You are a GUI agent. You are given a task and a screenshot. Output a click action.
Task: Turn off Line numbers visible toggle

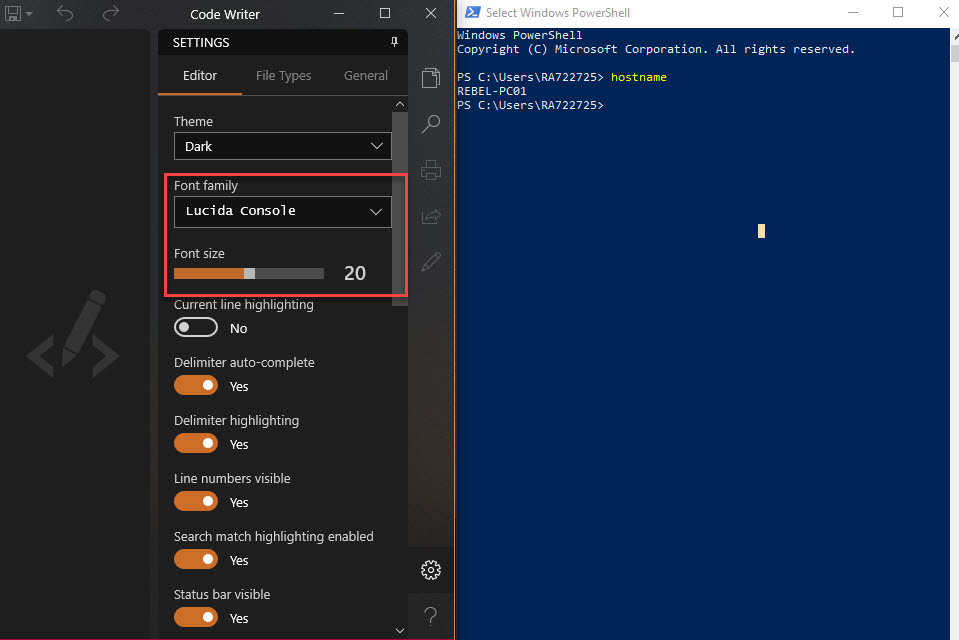point(196,502)
